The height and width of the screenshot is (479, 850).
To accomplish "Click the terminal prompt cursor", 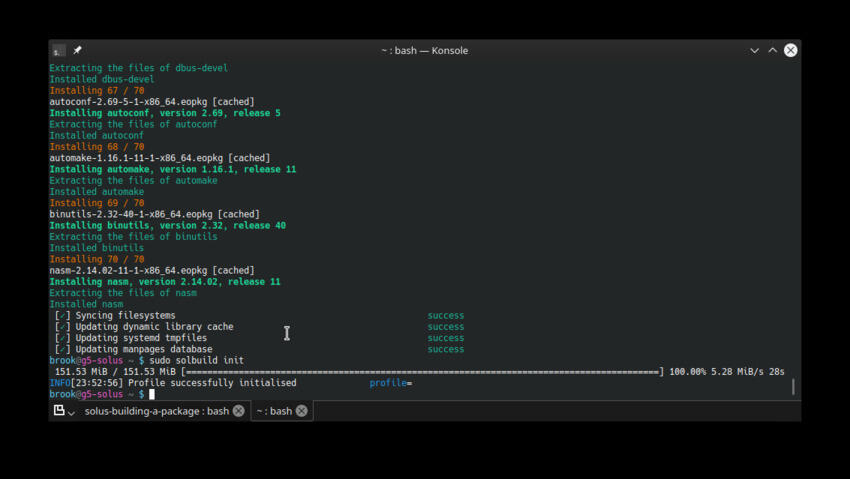I will (152, 394).
